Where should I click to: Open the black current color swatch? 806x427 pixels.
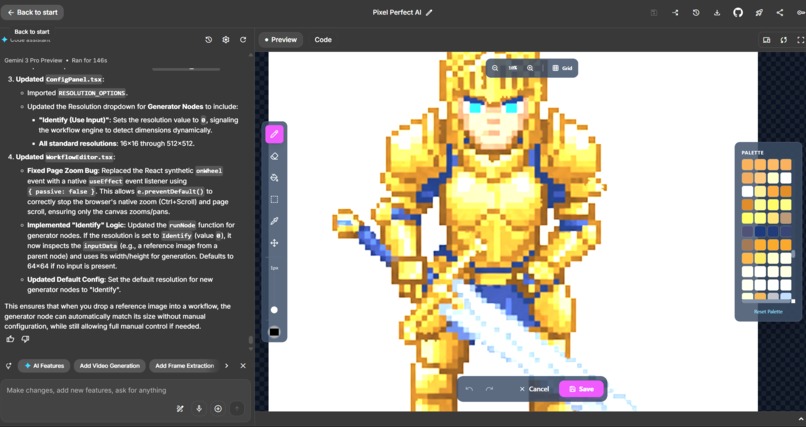pos(274,332)
